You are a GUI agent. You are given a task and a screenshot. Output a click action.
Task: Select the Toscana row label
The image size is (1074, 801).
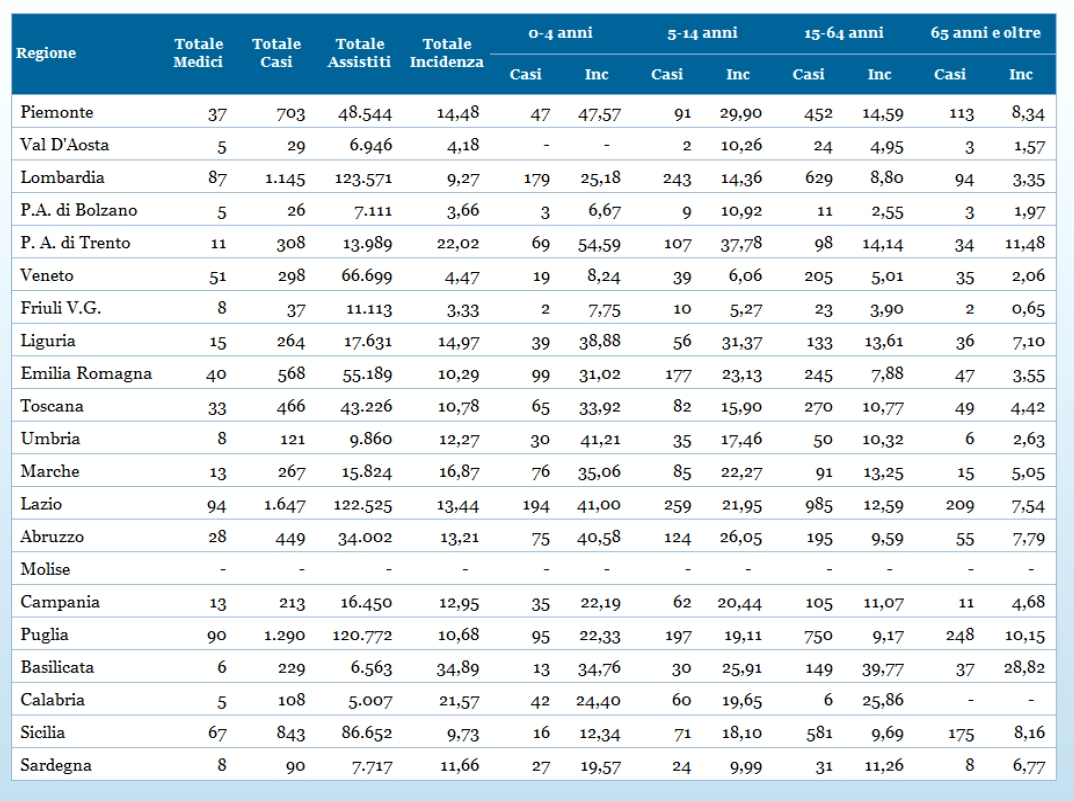52,406
